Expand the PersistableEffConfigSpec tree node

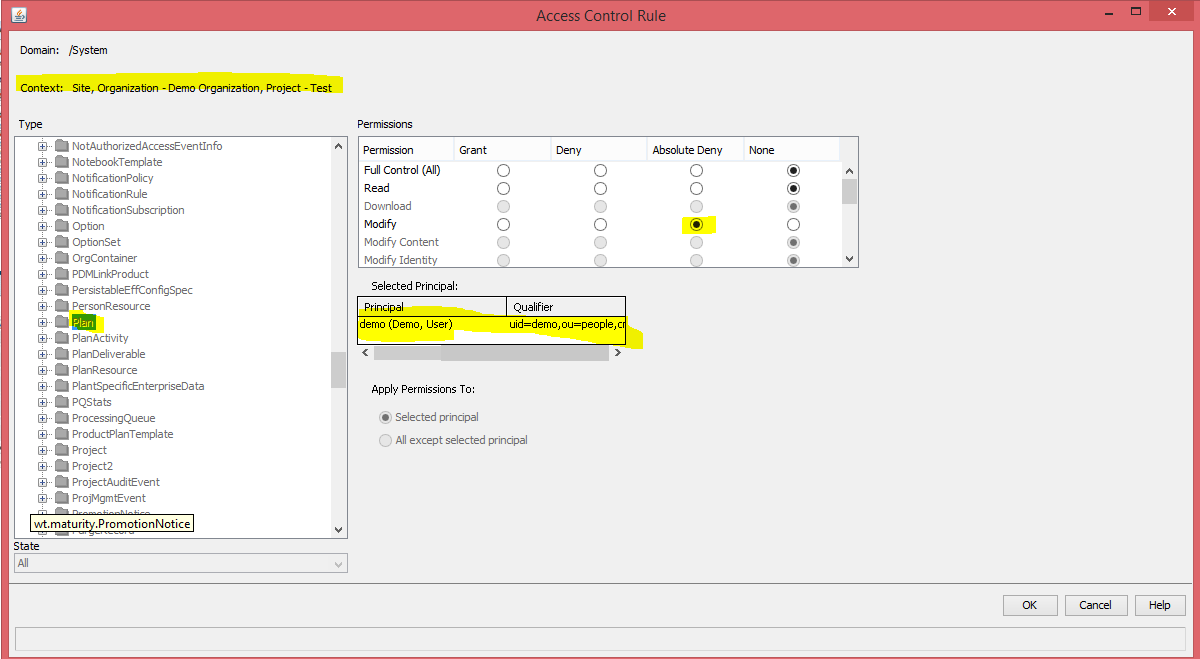(43, 290)
